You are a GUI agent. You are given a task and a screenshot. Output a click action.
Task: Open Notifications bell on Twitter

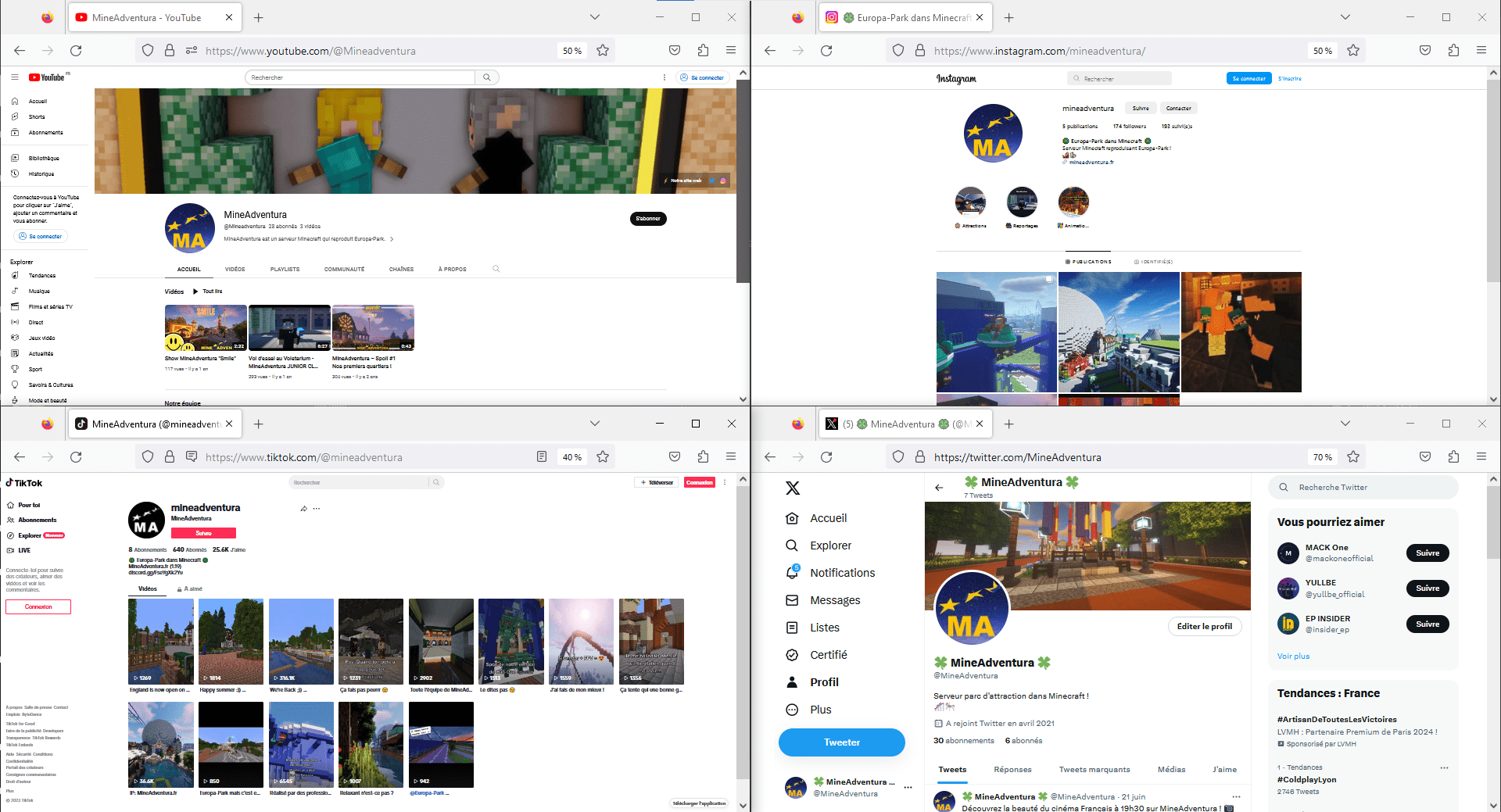pos(792,572)
